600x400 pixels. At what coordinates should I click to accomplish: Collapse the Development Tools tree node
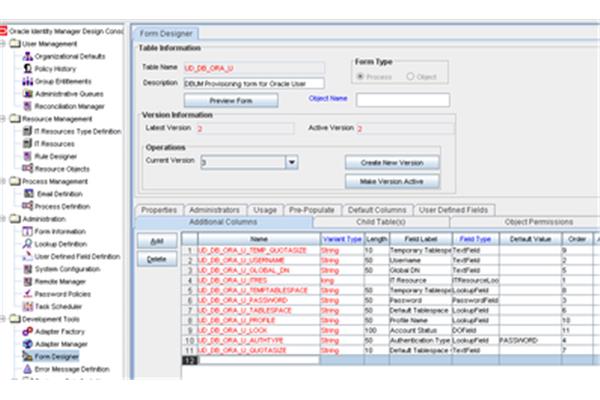click(x=3, y=319)
